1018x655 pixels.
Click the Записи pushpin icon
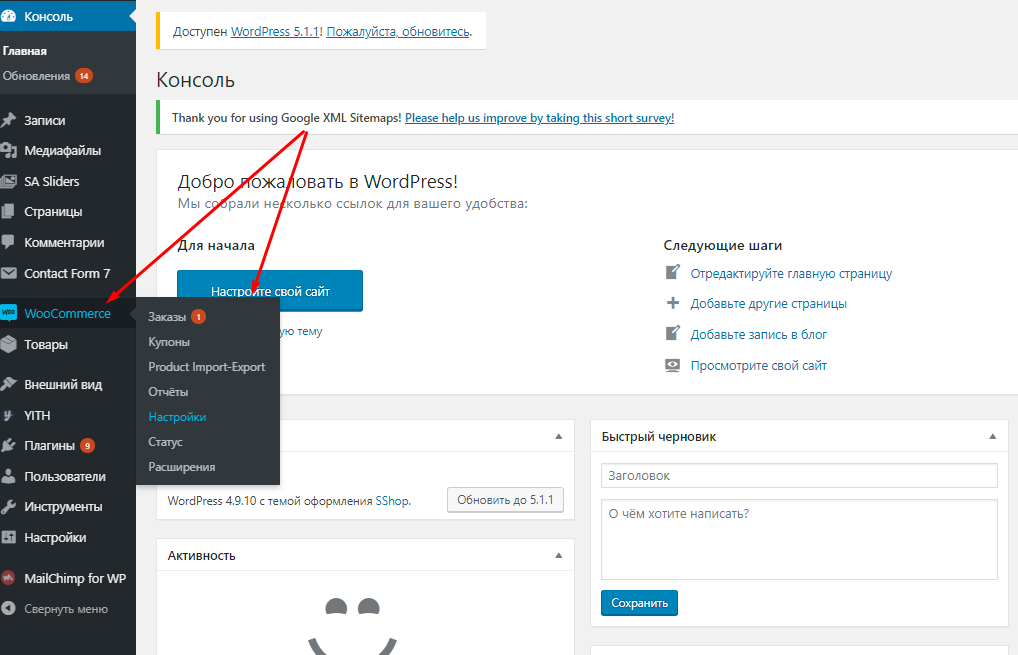[x=8, y=120]
